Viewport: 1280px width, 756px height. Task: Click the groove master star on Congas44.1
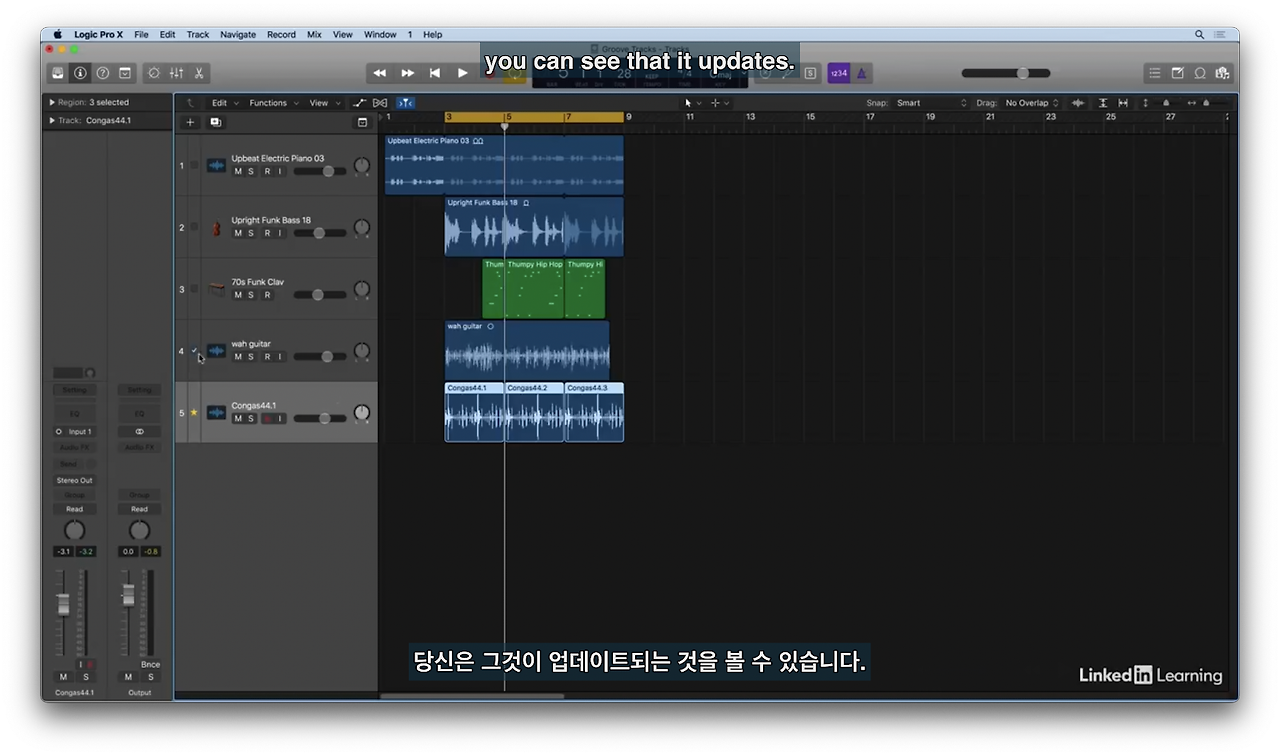point(194,412)
